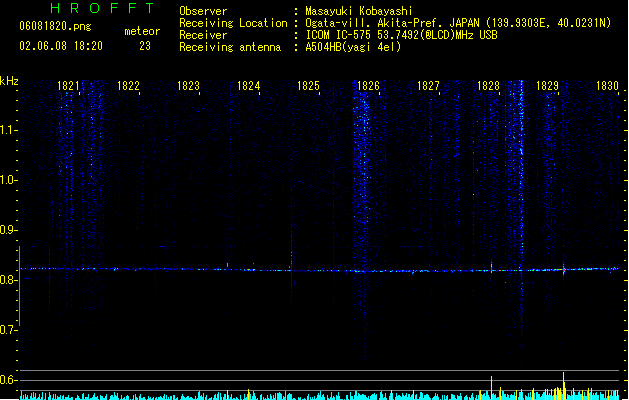Select the filename 06081820.png
Screen dimensions: 629x400
(55, 26)
